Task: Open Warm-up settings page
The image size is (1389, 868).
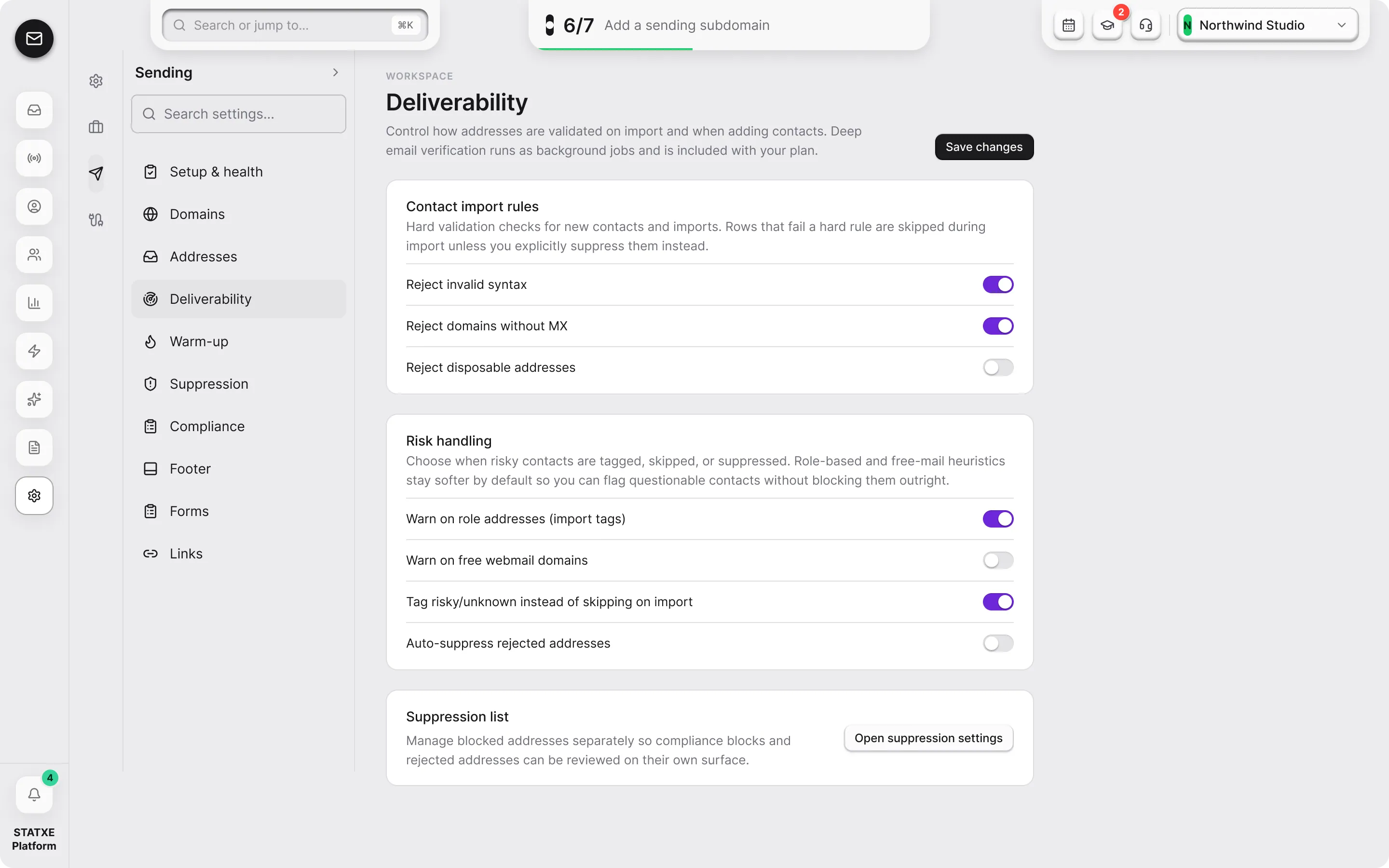Action: 238,341
